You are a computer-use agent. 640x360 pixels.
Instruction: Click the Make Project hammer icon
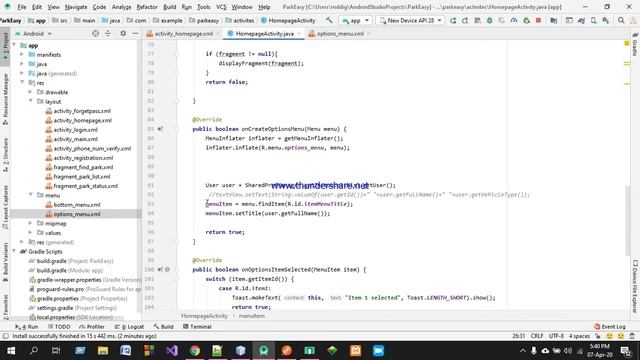(x=329, y=20)
